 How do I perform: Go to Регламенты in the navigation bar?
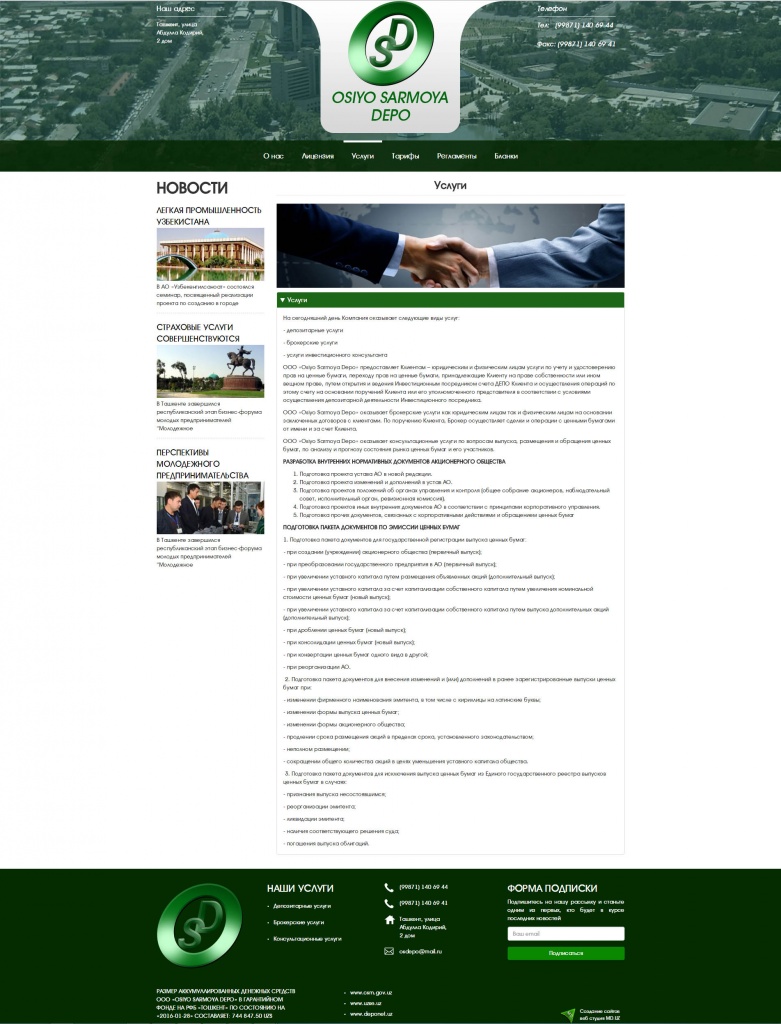[x=457, y=156]
